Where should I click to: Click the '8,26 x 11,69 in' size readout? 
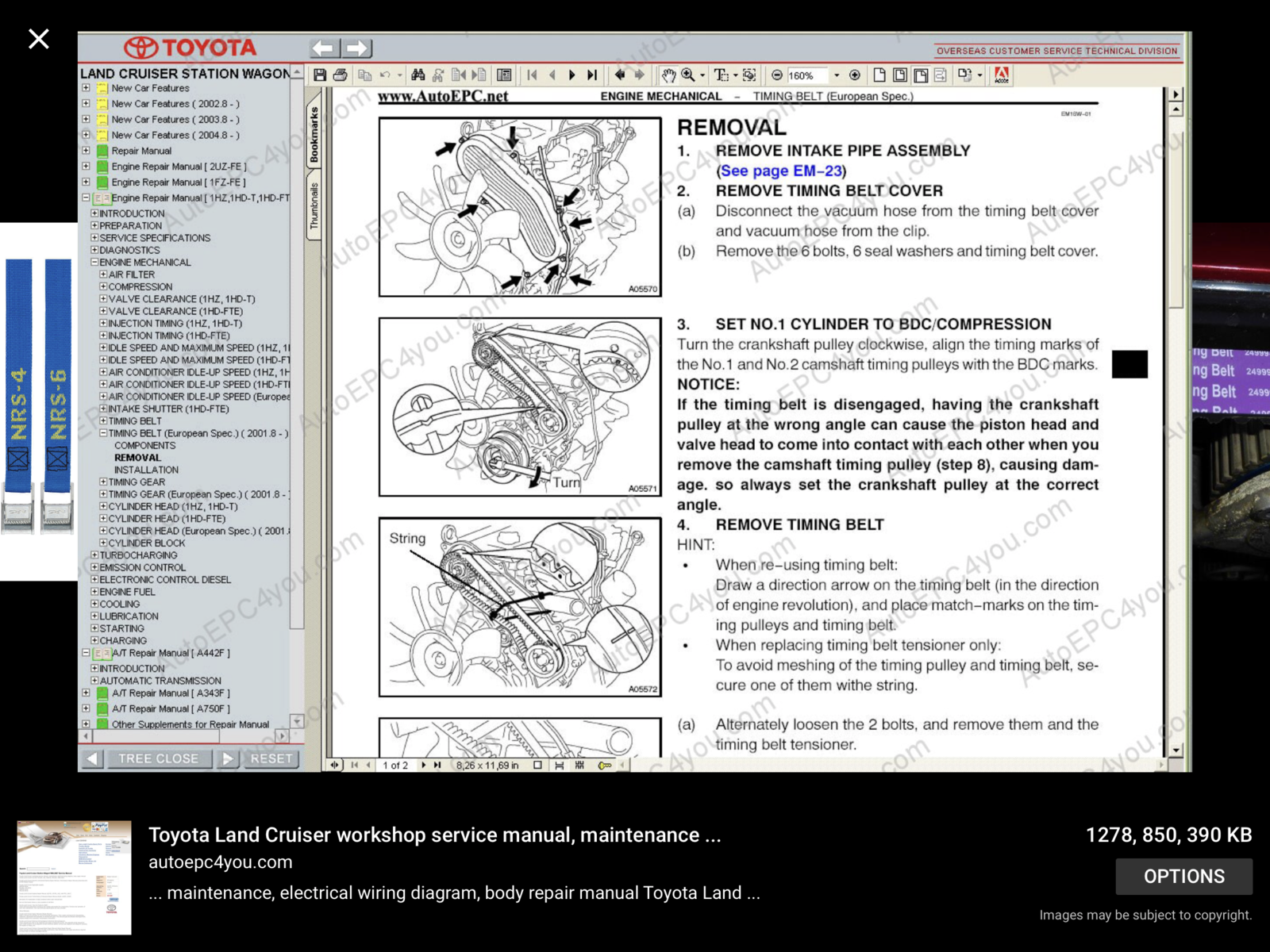coord(487,766)
